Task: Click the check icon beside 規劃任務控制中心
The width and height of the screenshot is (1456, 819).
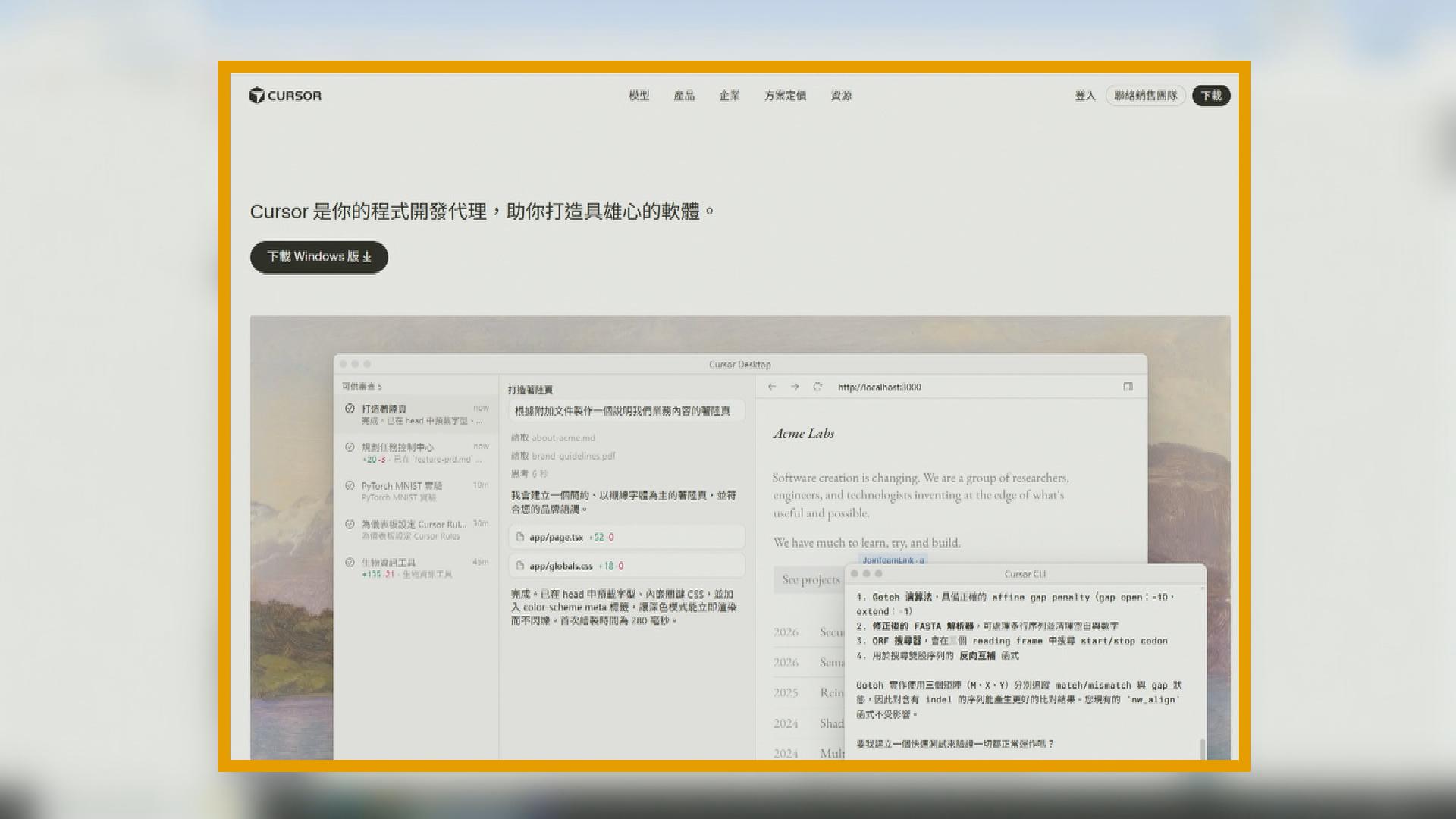Action: tap(350, 447)
